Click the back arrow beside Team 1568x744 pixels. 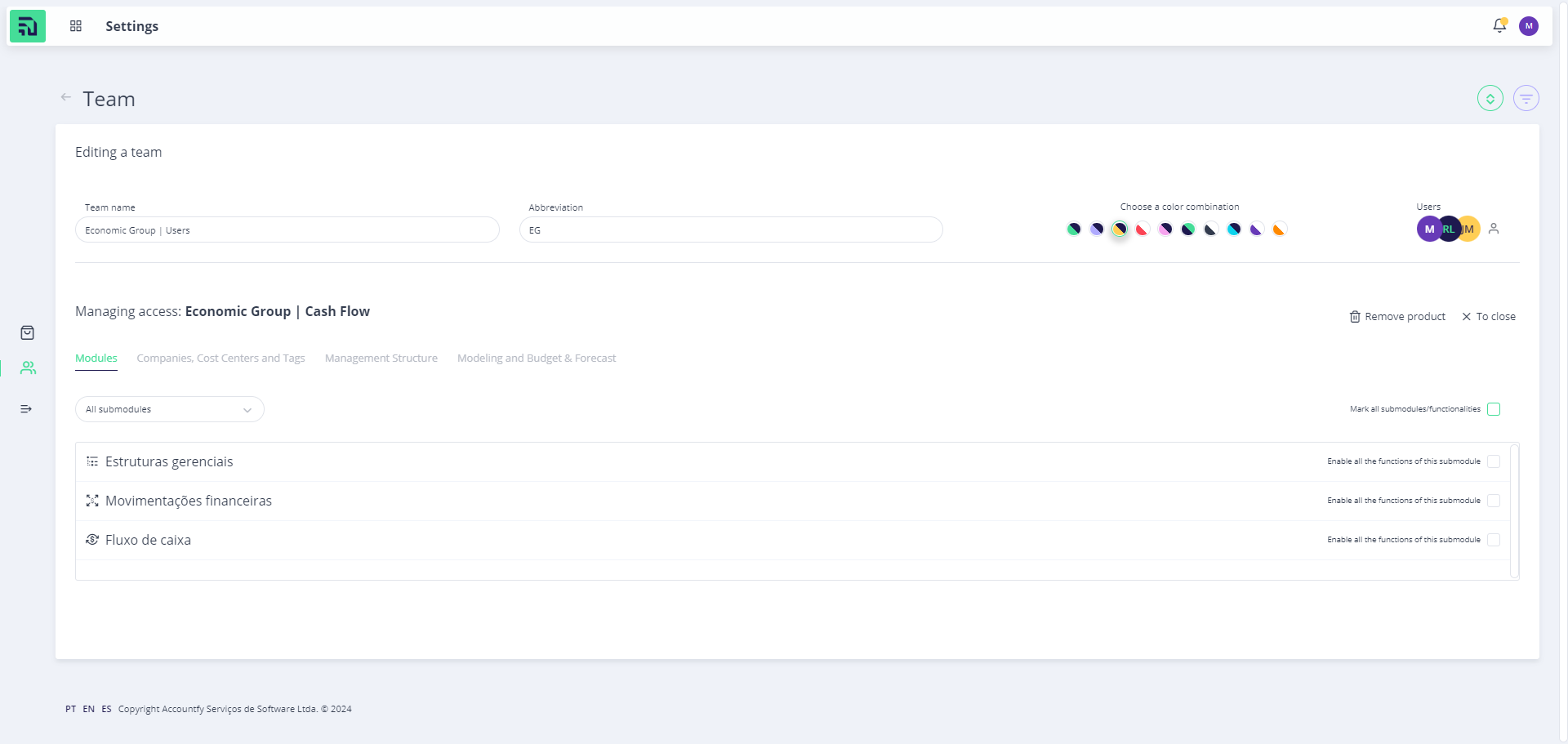coord(66,97)
